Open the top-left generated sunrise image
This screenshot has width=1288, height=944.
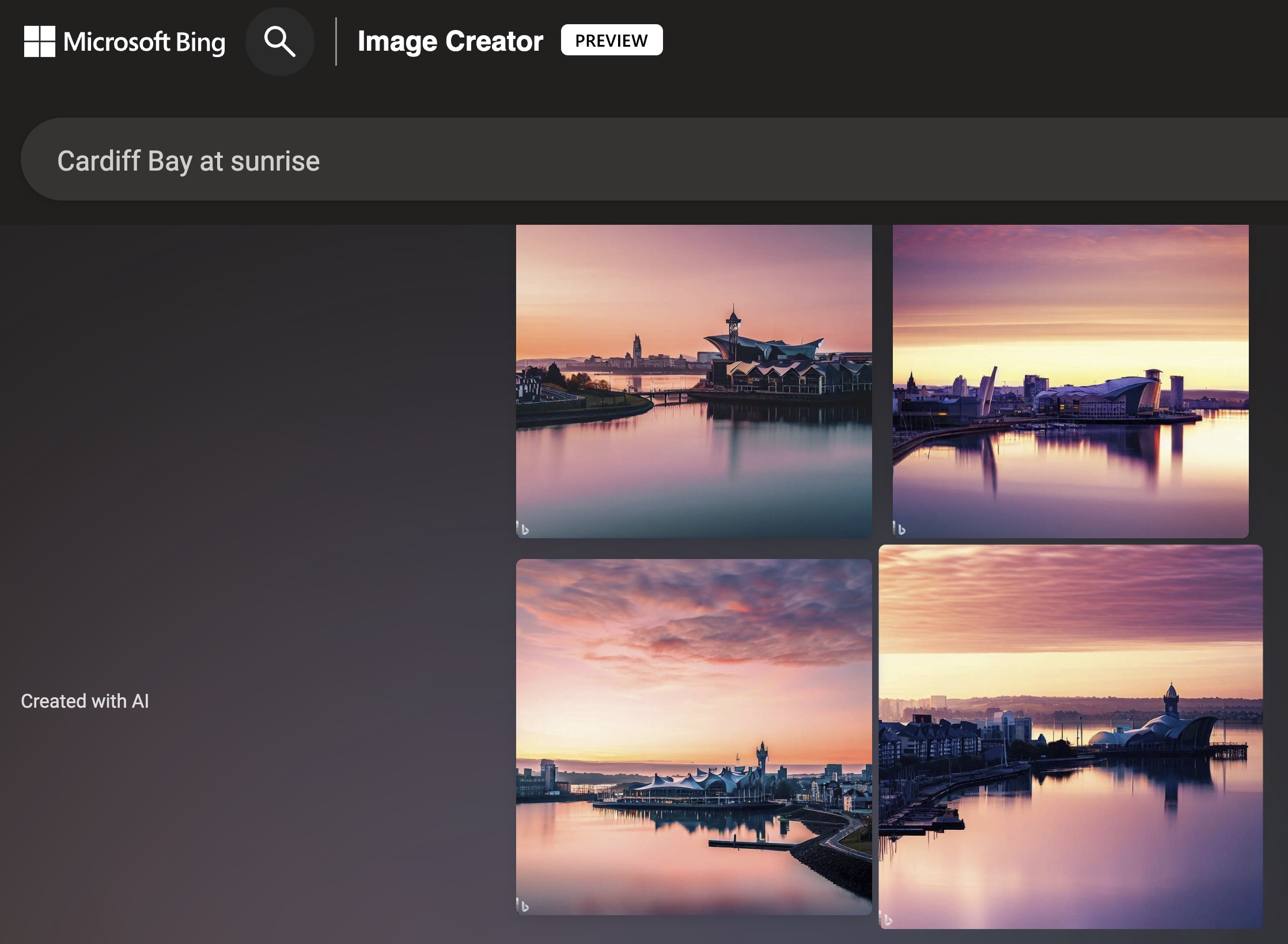694,382
